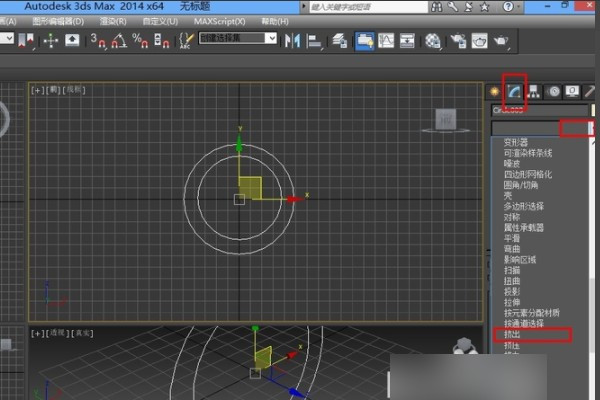Toggle 3D Snaps icon
Screen dimensions: 600x400
98,40
